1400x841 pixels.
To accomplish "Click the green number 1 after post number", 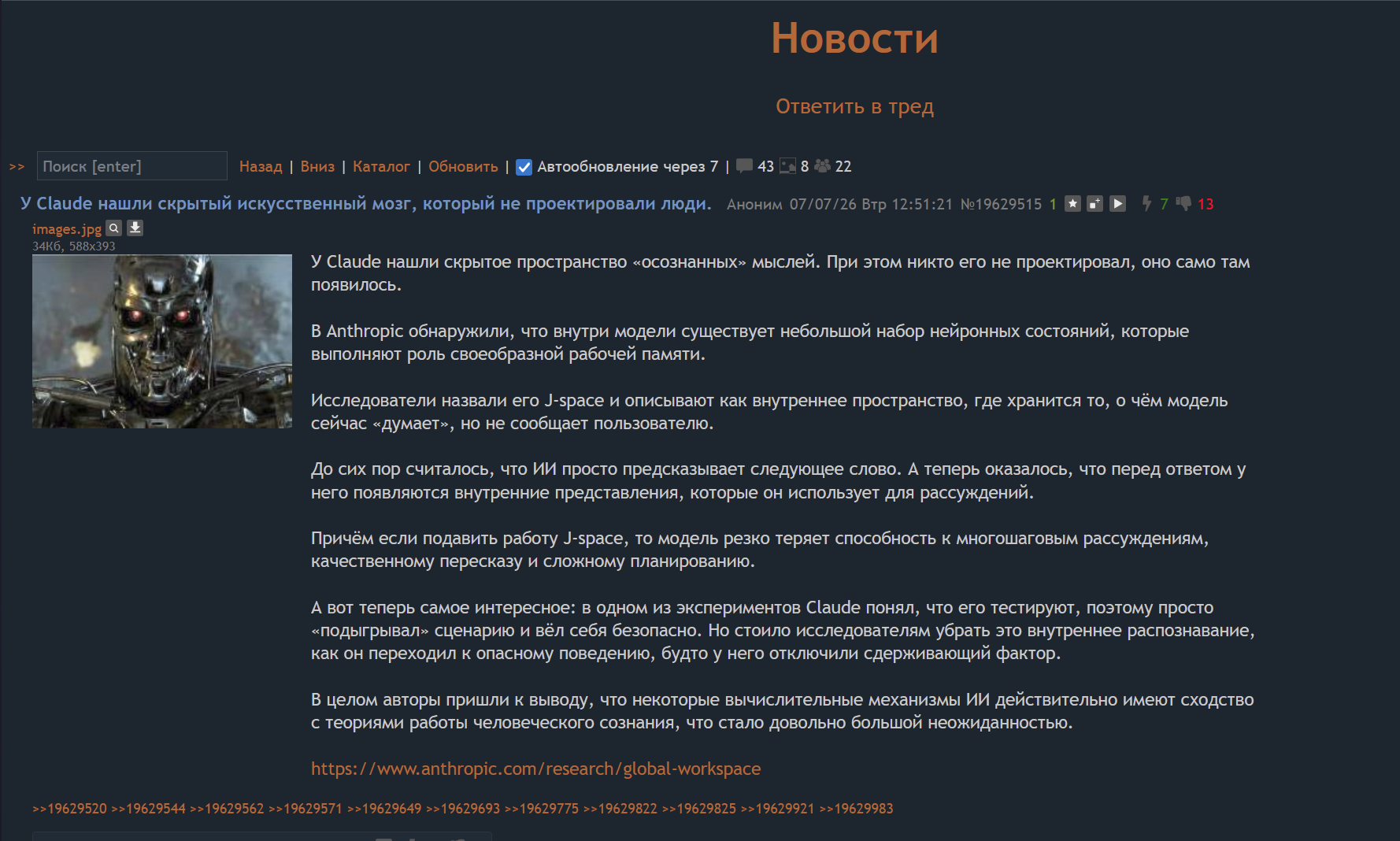I will coord(1053,205).
